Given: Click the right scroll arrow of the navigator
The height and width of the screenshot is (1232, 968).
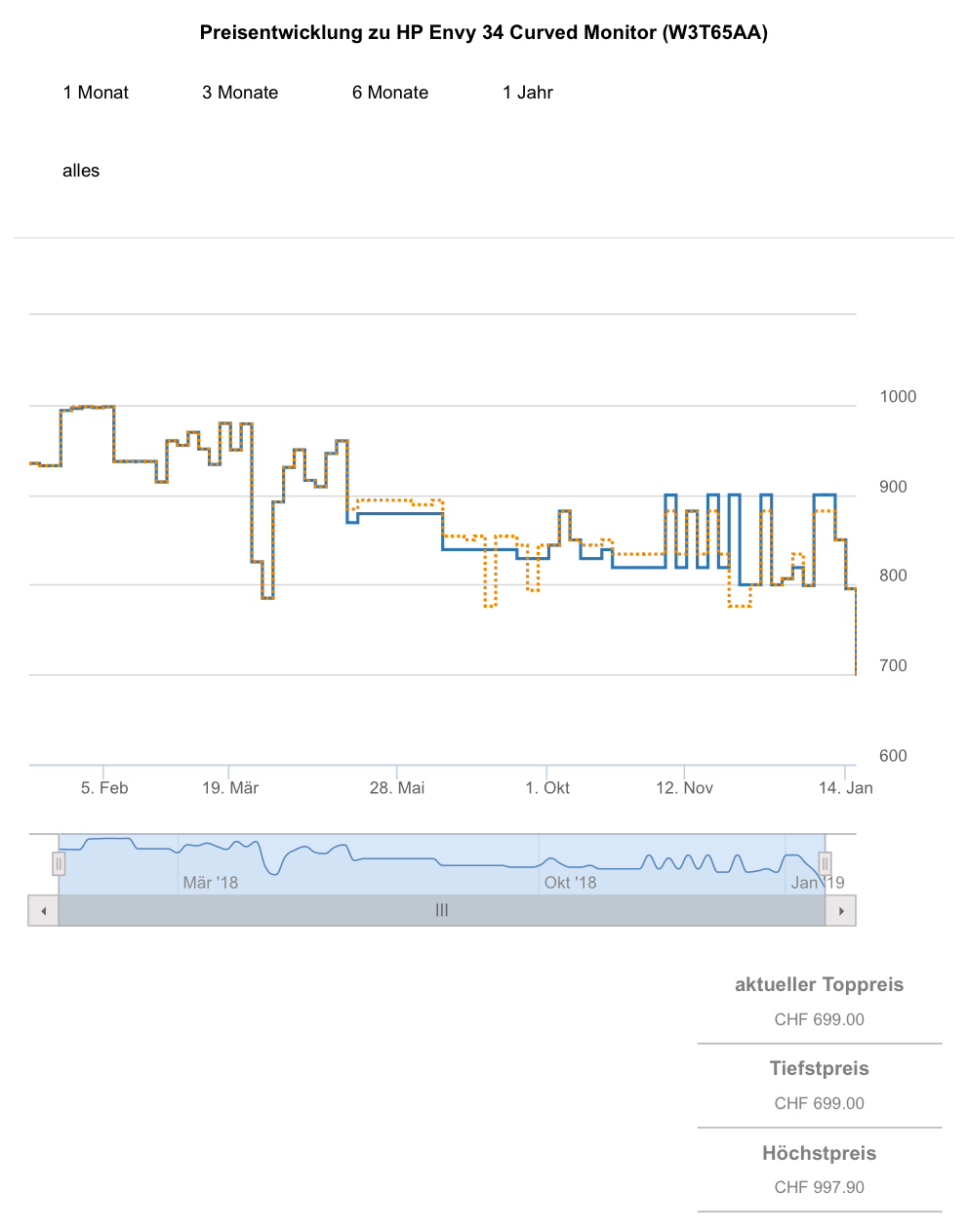Looking at the screenshot, I should pyautogui.click(x=841, y=911).
